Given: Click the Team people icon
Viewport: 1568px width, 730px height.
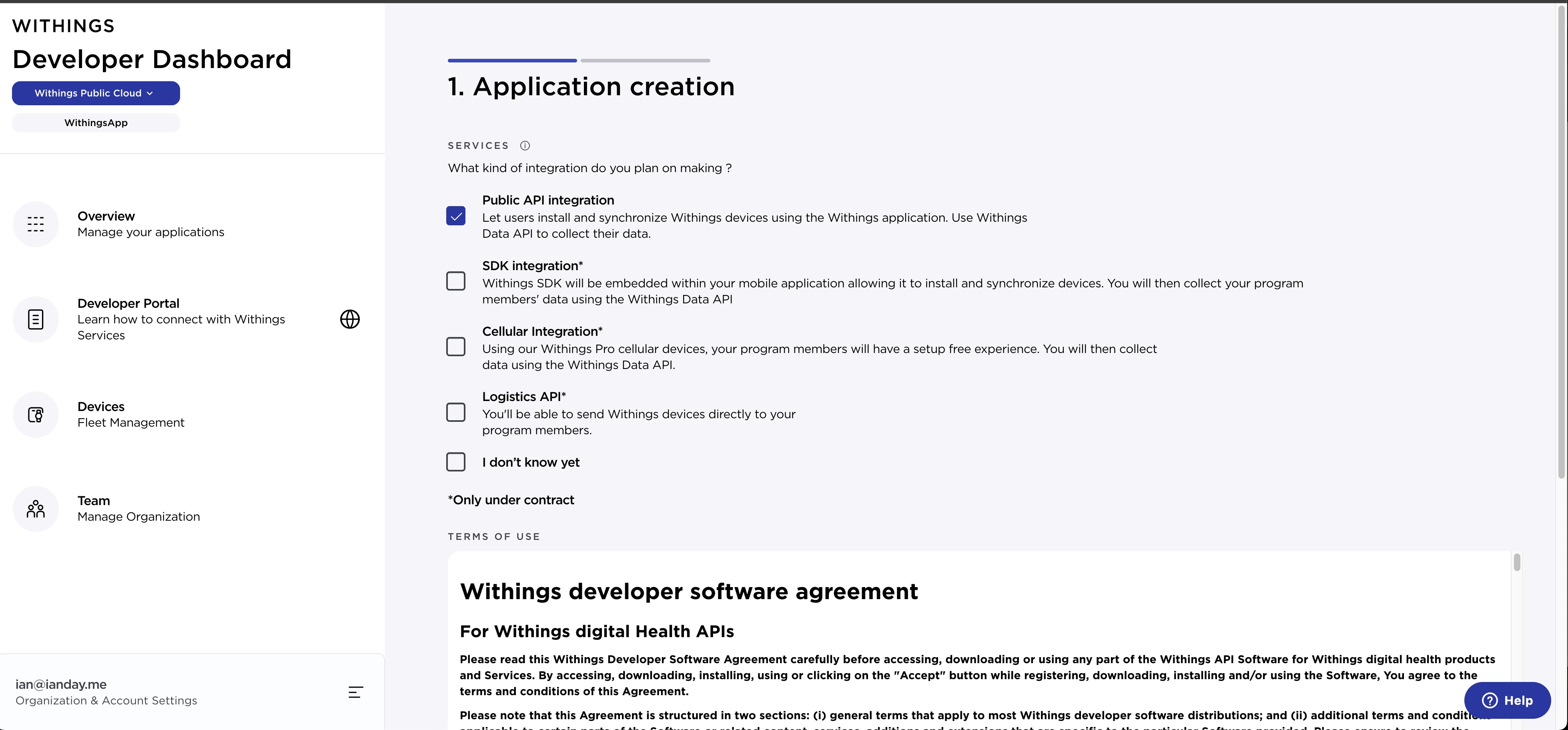Looking at the screenshot, I should 36,509.
